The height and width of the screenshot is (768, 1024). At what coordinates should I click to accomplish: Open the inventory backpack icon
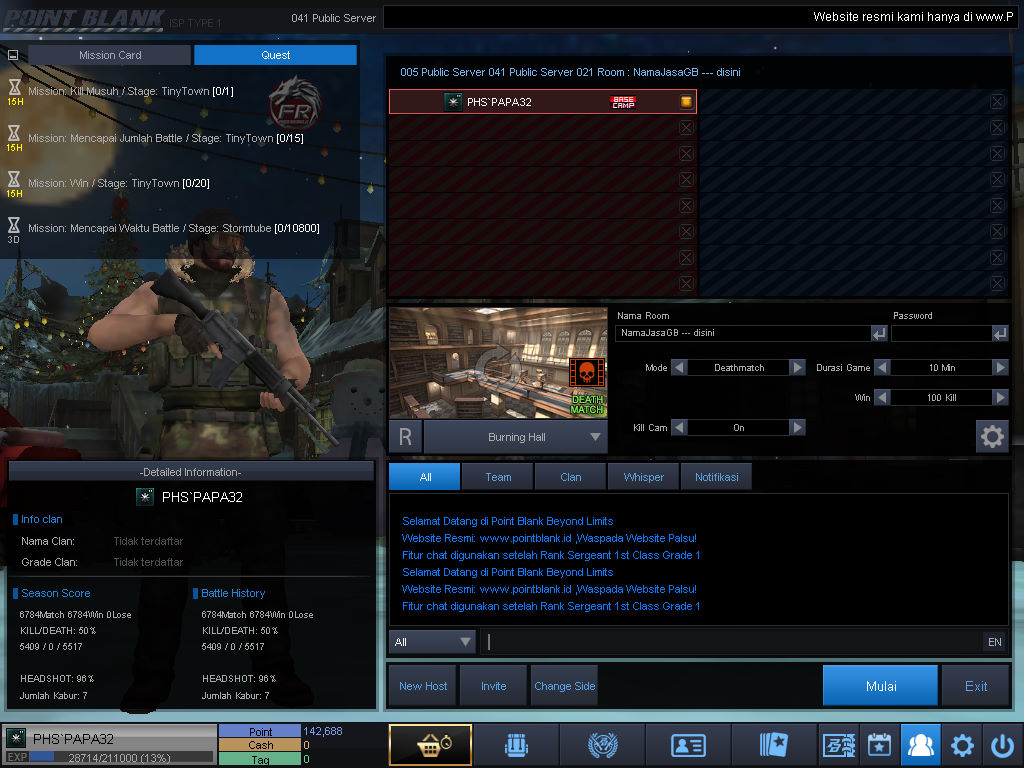[515, 745]
